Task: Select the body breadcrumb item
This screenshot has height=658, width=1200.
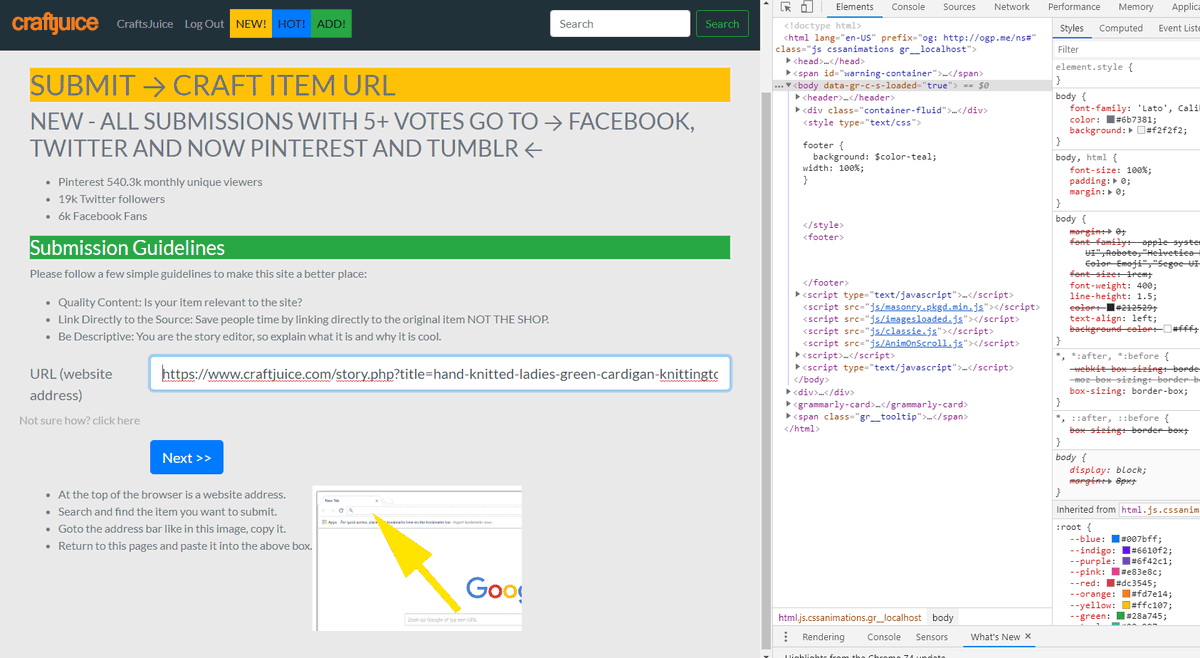Action: (x=943, y=618)
